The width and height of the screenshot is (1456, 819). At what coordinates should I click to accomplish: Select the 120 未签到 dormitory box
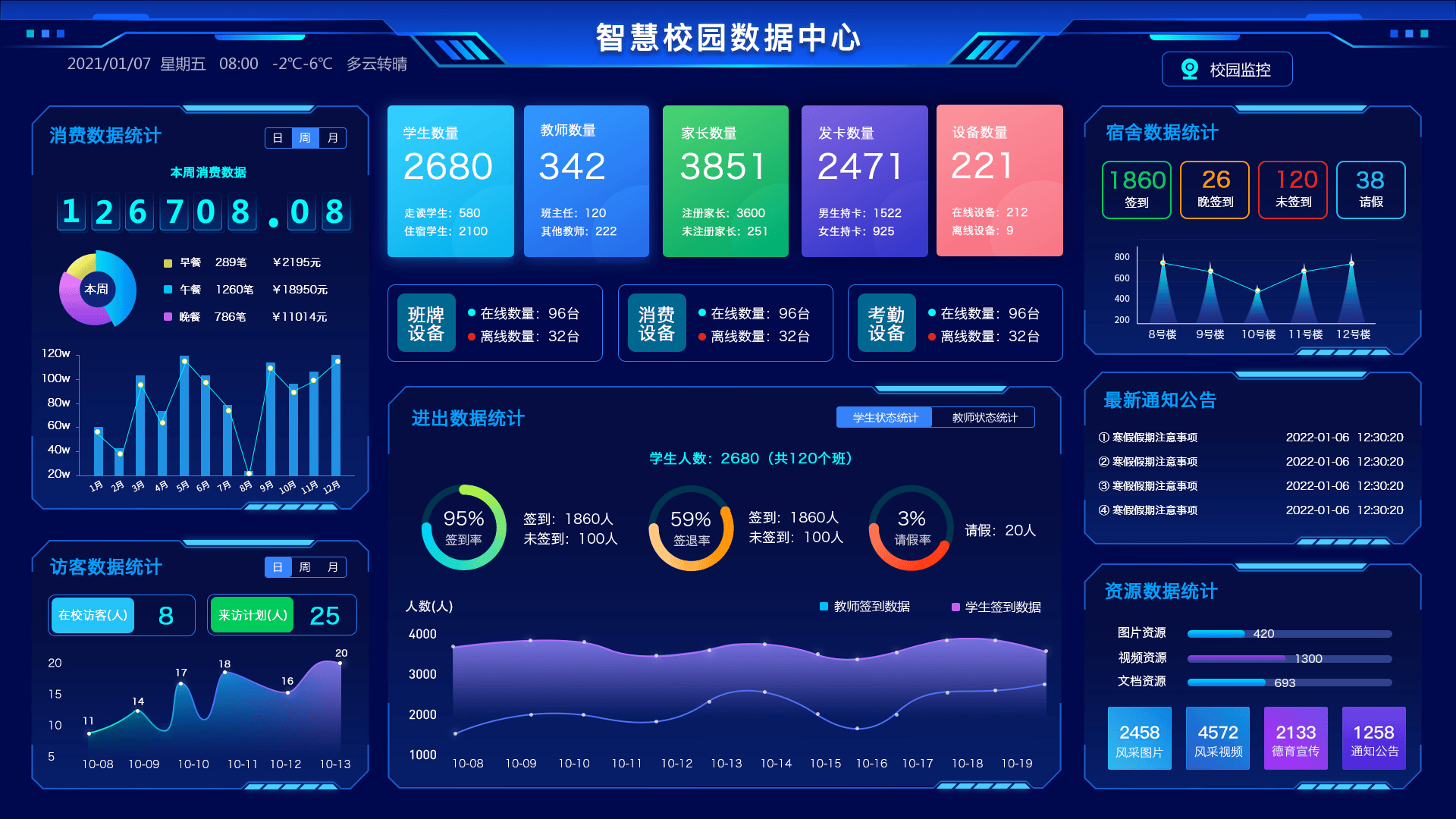1293,190
